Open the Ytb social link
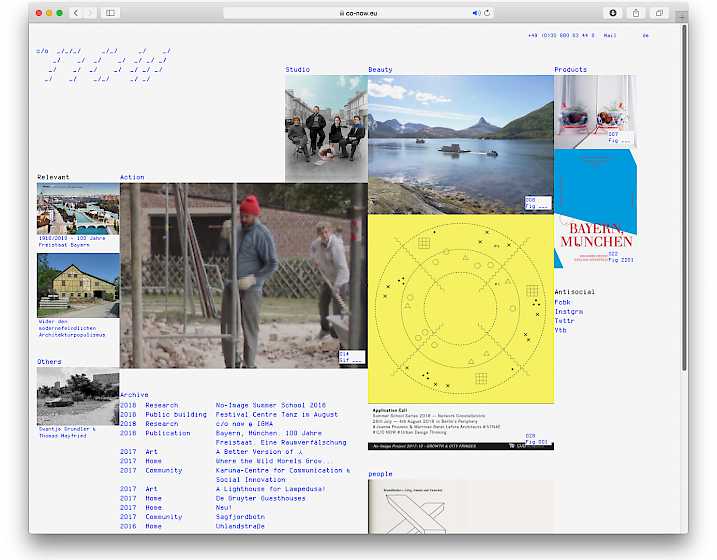717x560 pixels. click(x=560, y=330)
